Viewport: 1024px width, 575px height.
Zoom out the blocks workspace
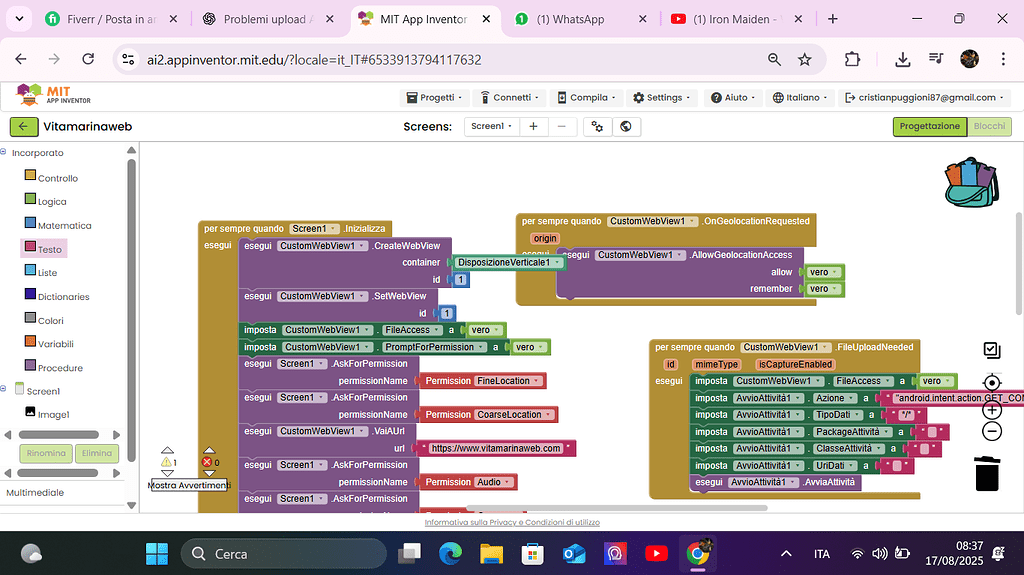(x=991, y=431)
